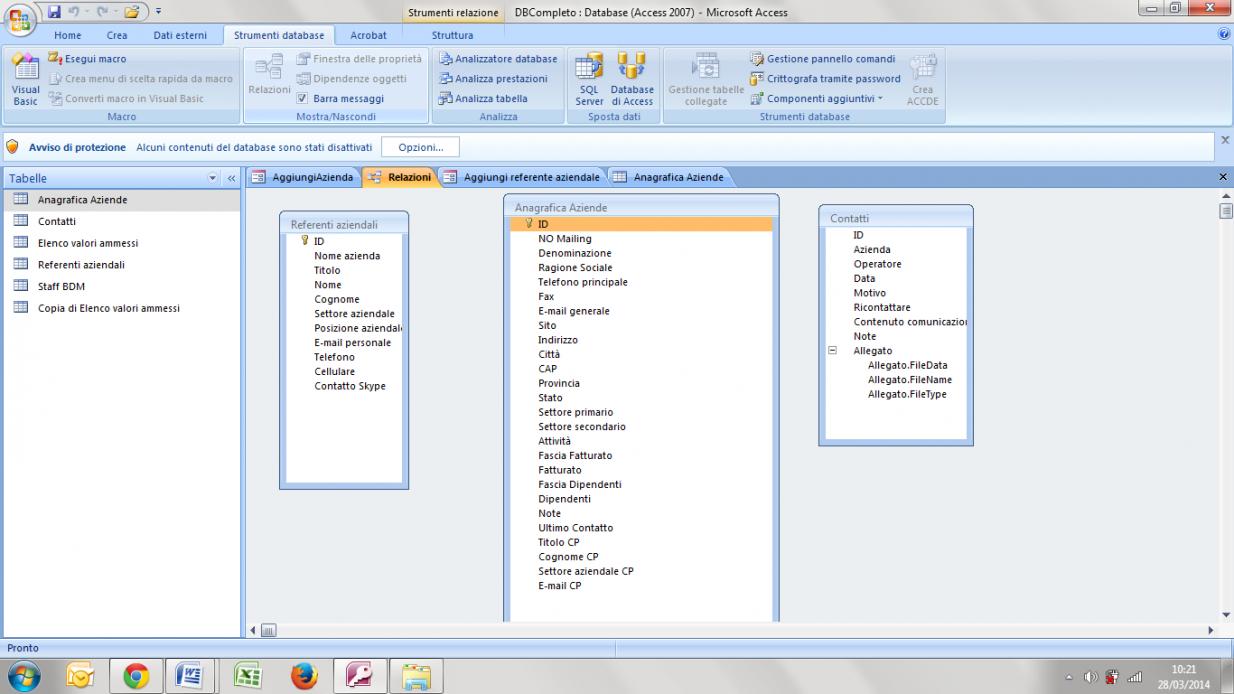The image size is (1234, 694).
Task: Switch to the Crea ribbon tab
Action: click(117, 35)
